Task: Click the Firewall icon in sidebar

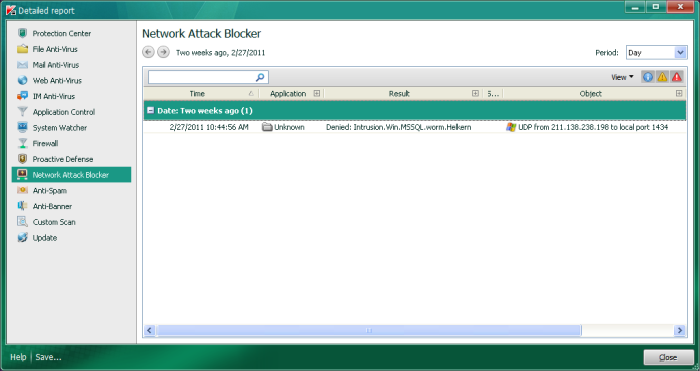Action: [x=22, y=143]
